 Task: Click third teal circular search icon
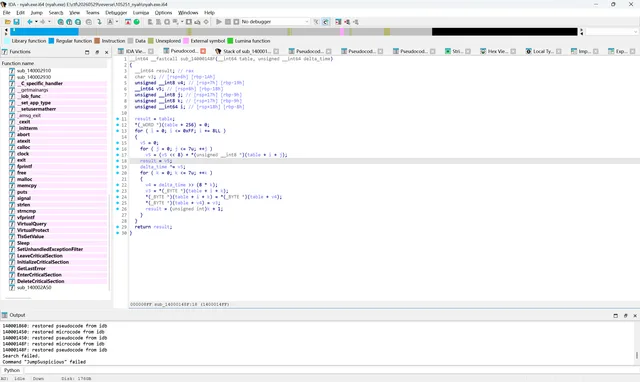pyautogui.click(x=78, y=22)
